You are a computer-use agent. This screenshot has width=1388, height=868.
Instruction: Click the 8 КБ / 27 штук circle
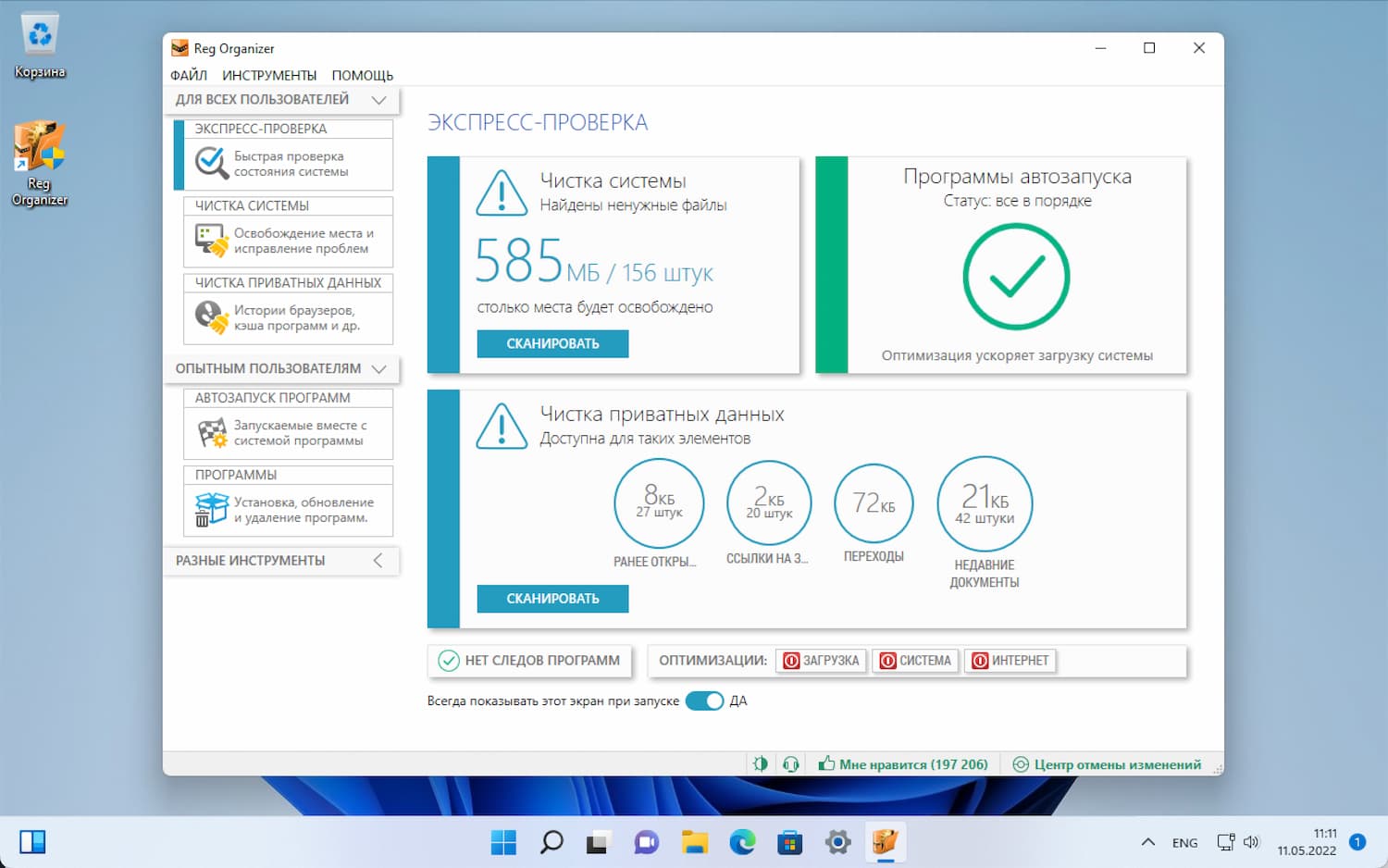point(659,502)
